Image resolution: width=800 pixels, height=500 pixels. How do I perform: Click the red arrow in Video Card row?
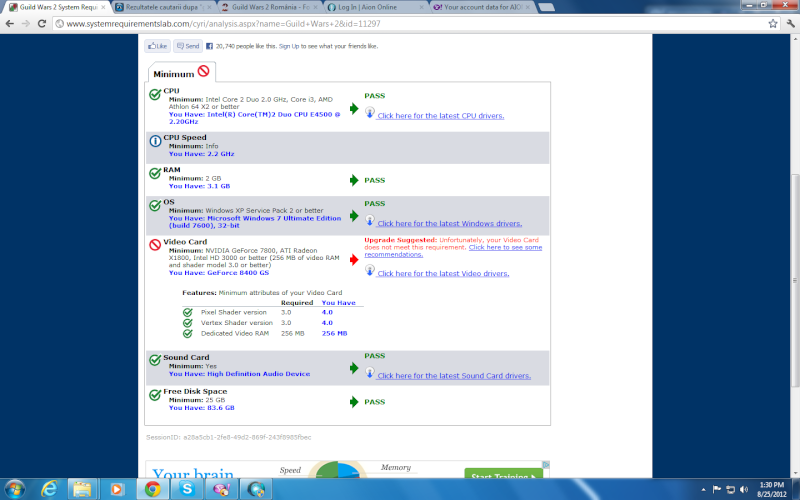point(354,260)
